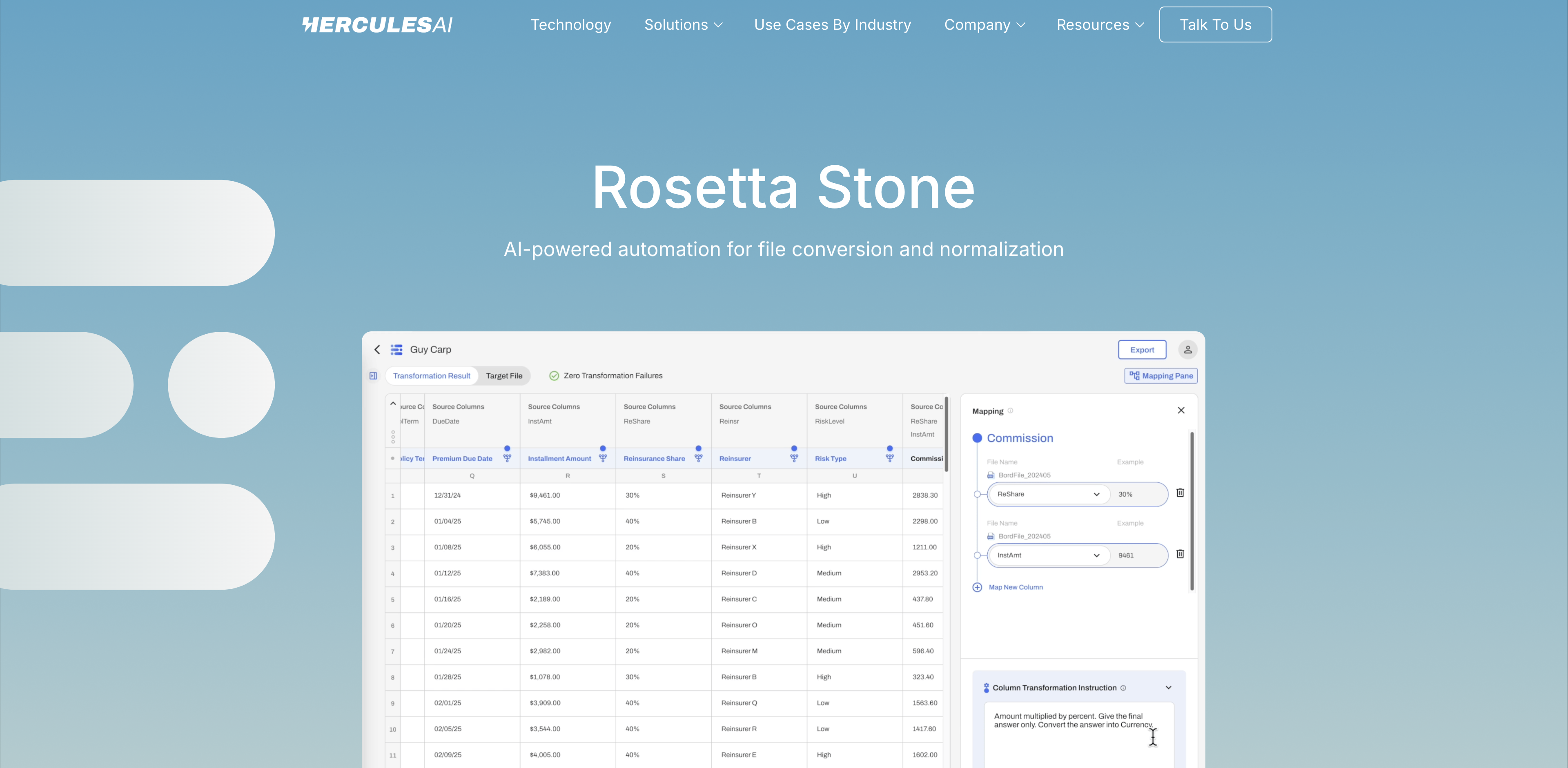Viewport: 1568px width, 768px height.
Task: Click the plus icon for Map New Column
Action: point(977,587)
